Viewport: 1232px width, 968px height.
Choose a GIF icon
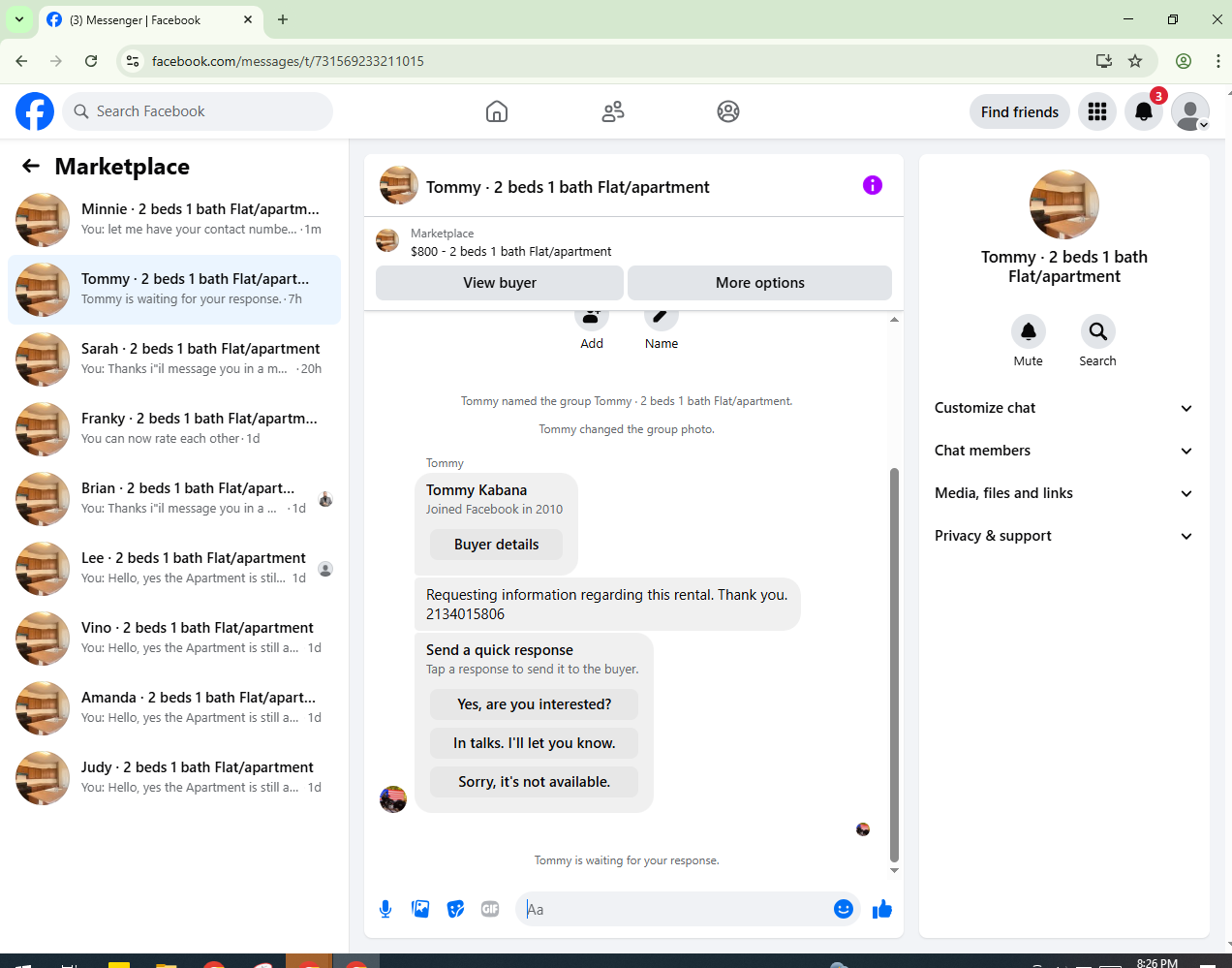pyautogui.click(x=490, y=909)
